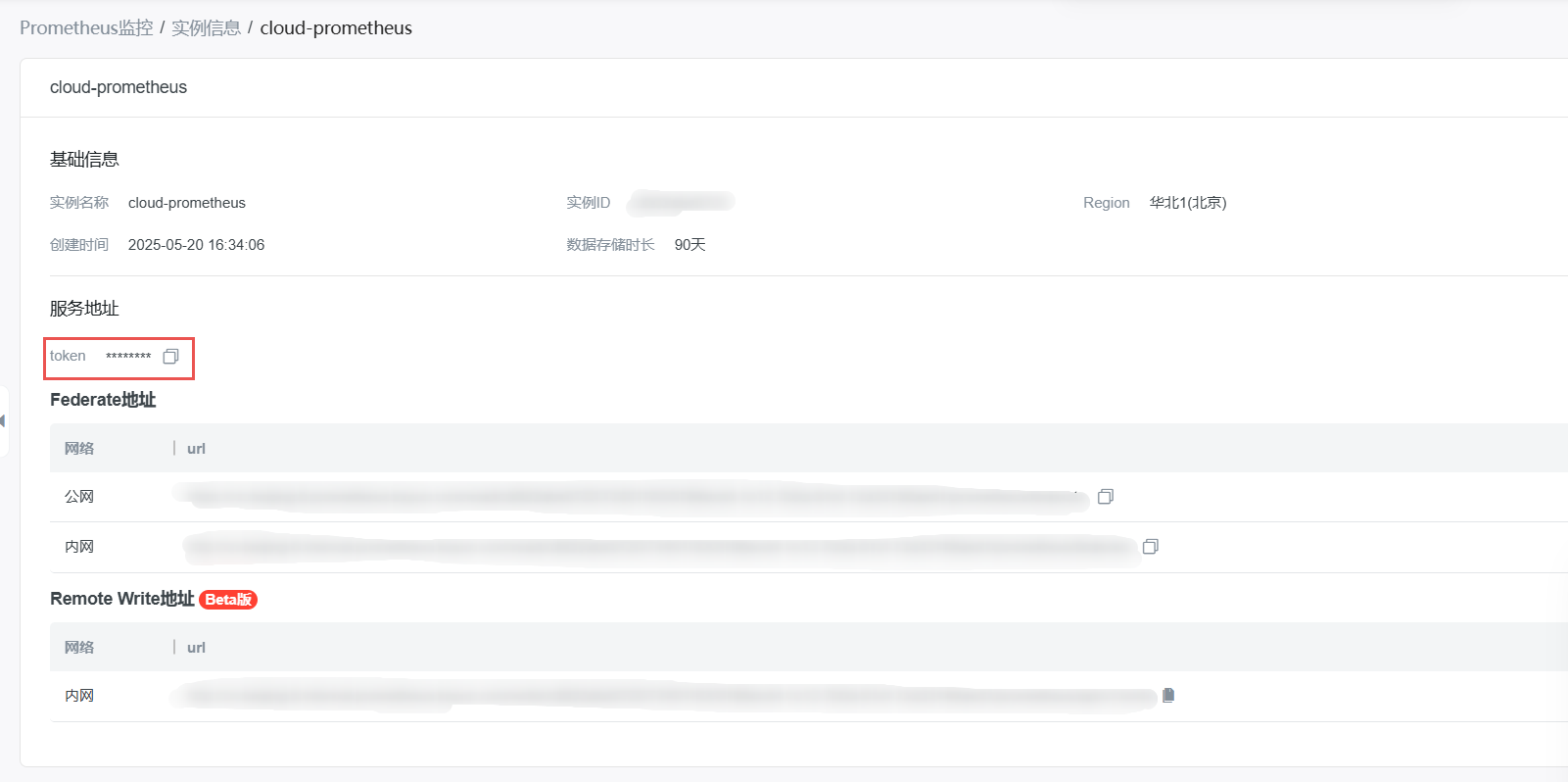This screenshot has width=1568, height=782.
Task: Click url header in Federate table
Action: (196, 449)
